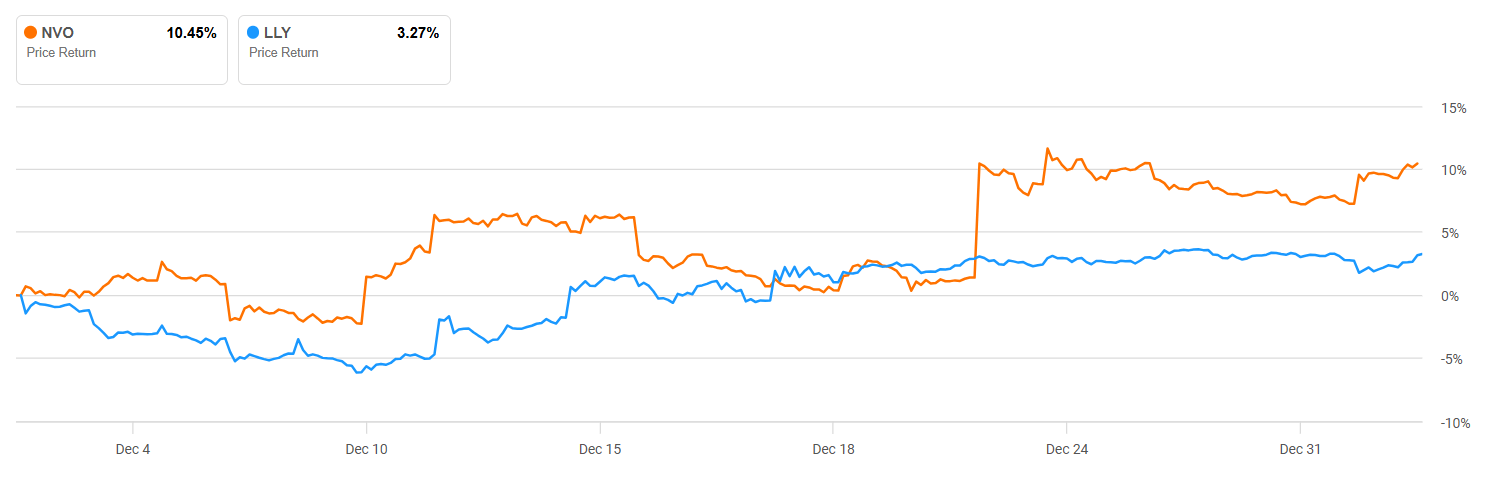This screenshot has width=1496, height=485.
Task: Click the Dec 24 date label
Action: point(1067,450)
